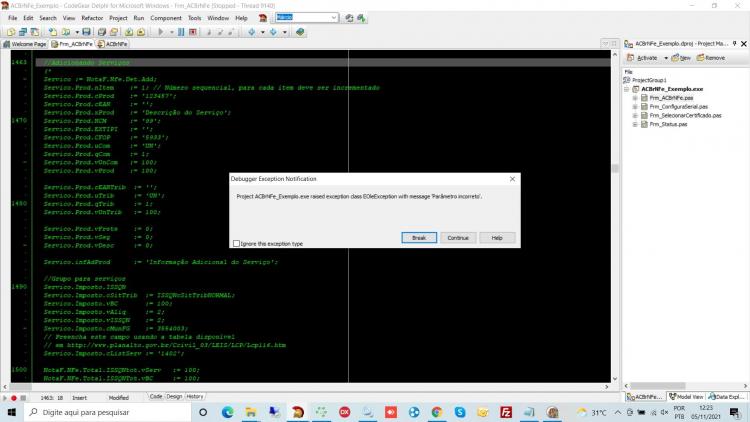Open the File menu
Image resolution: width=750 pixels, height=422 pixels.
(x=13, y=18)
